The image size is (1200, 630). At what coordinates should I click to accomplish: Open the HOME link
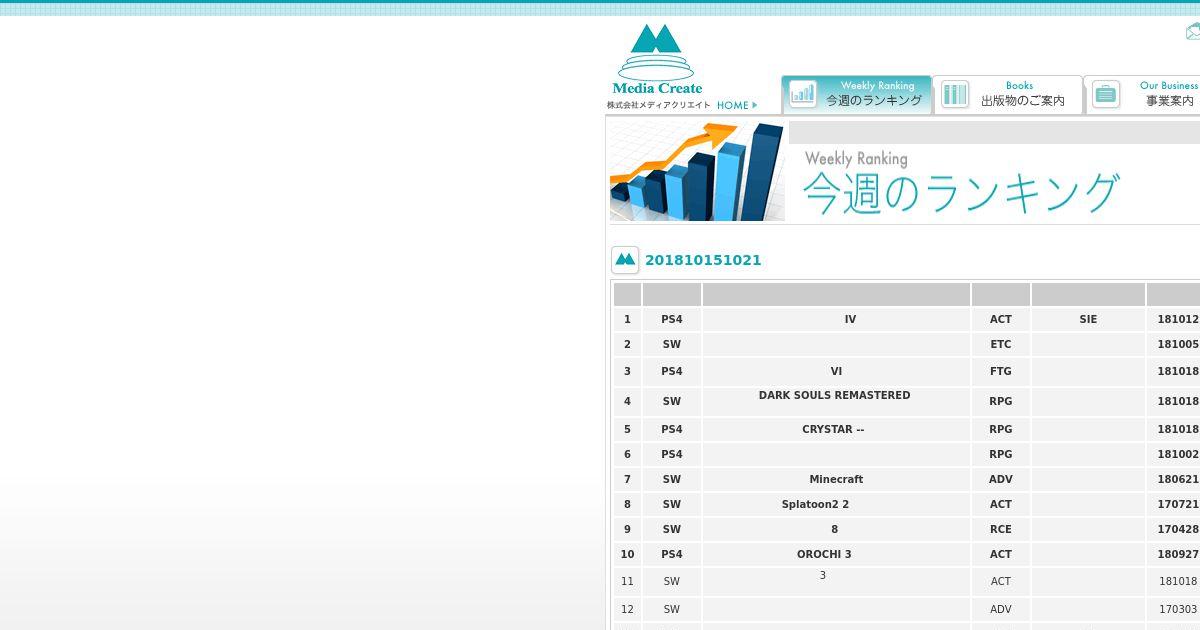(x=737, y=105)
